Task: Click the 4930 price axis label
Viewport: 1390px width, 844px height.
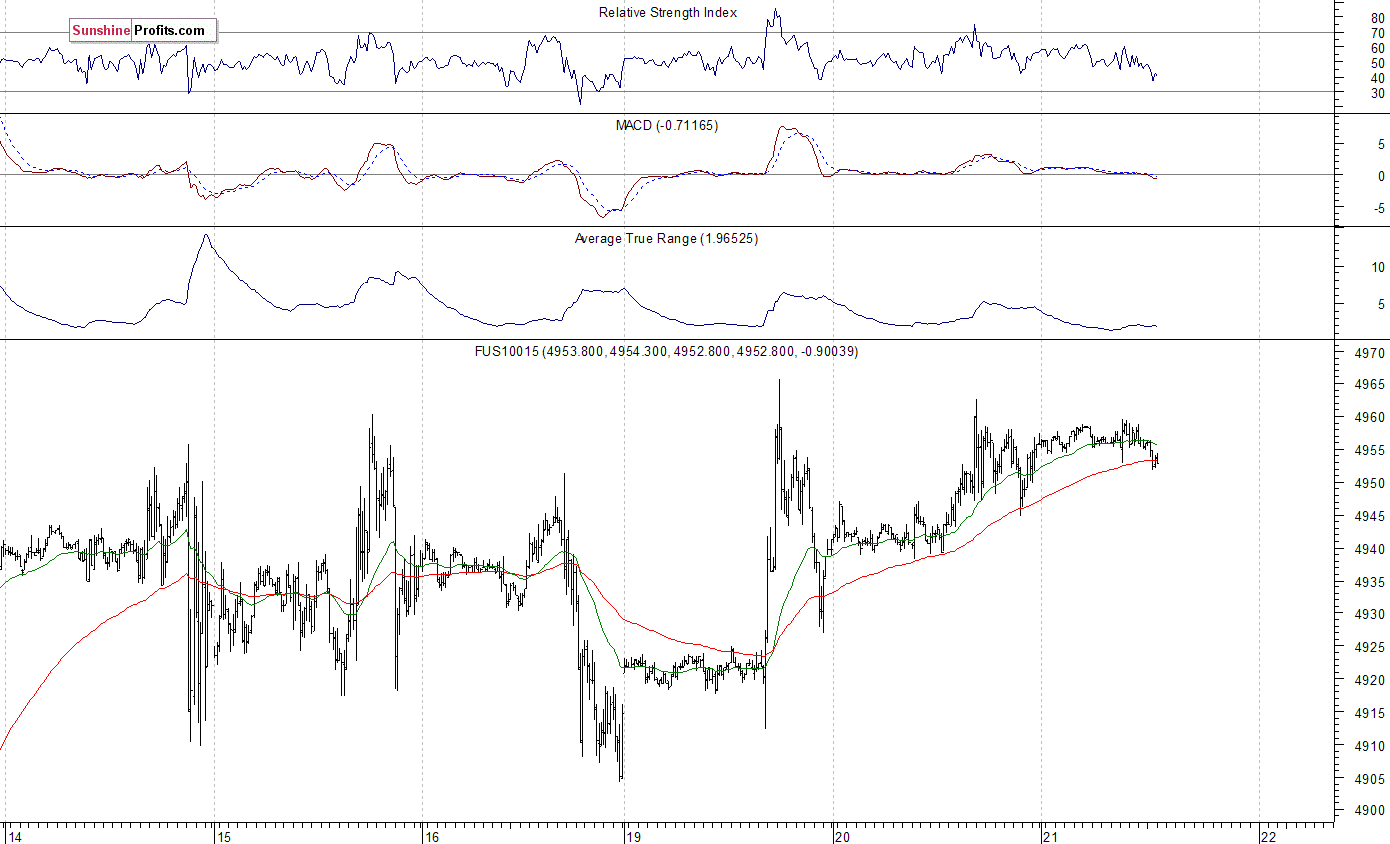Action: tap(1371, 615)
